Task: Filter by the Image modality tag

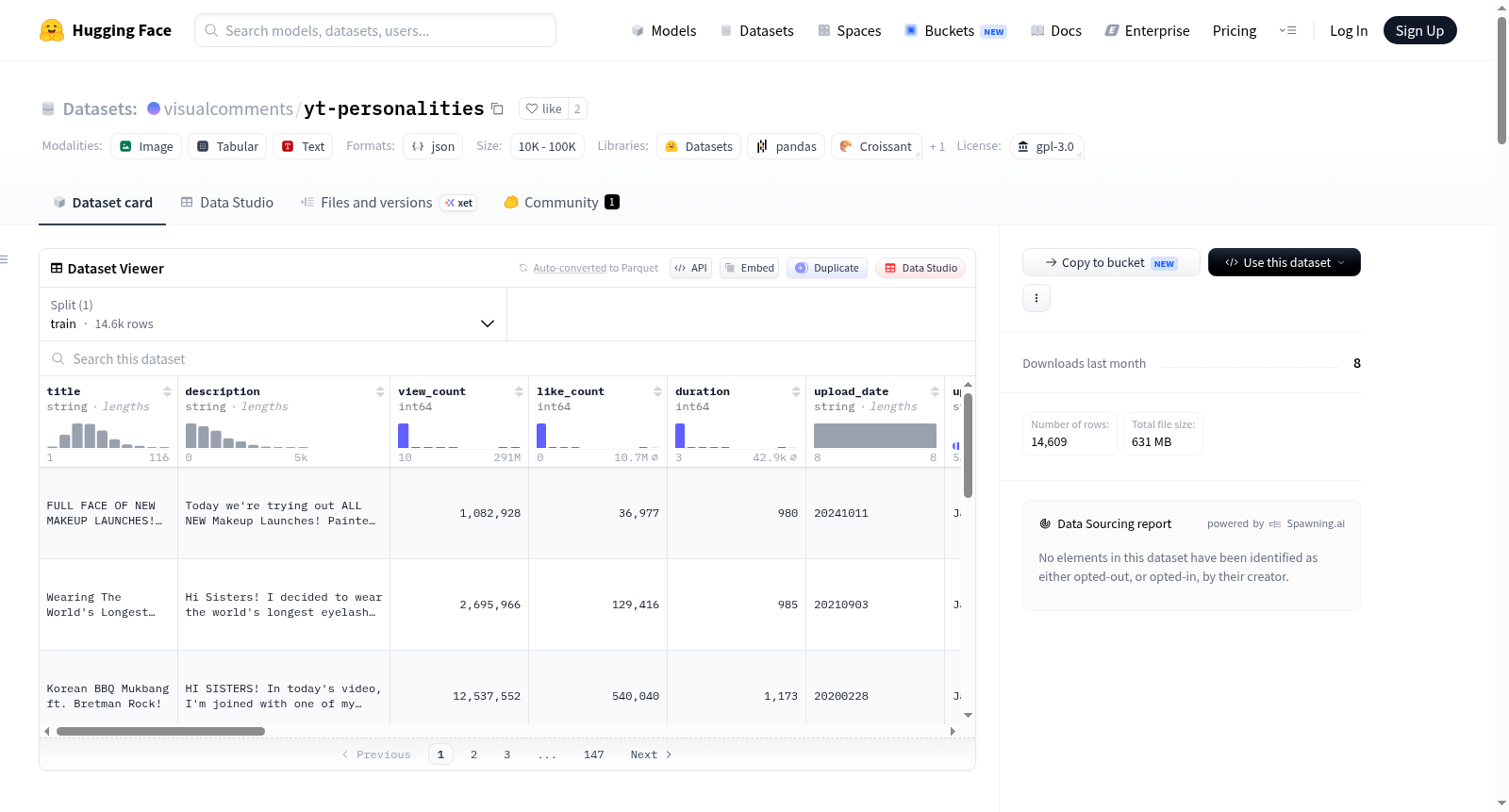Action: coord(146,146)
